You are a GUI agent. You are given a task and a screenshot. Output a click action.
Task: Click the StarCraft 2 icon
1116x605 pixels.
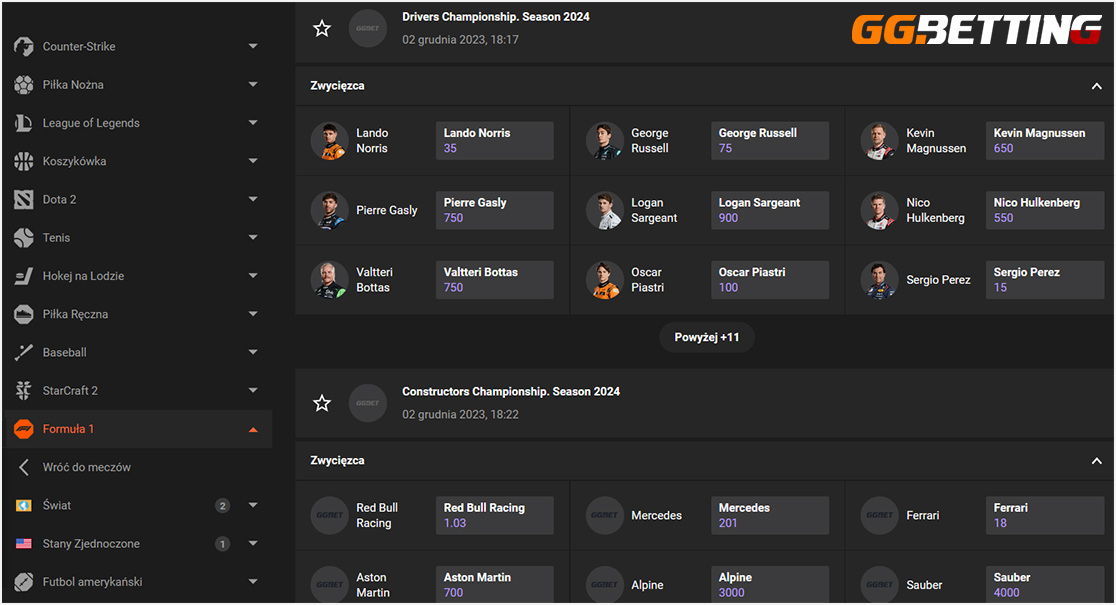click(23, 391)
